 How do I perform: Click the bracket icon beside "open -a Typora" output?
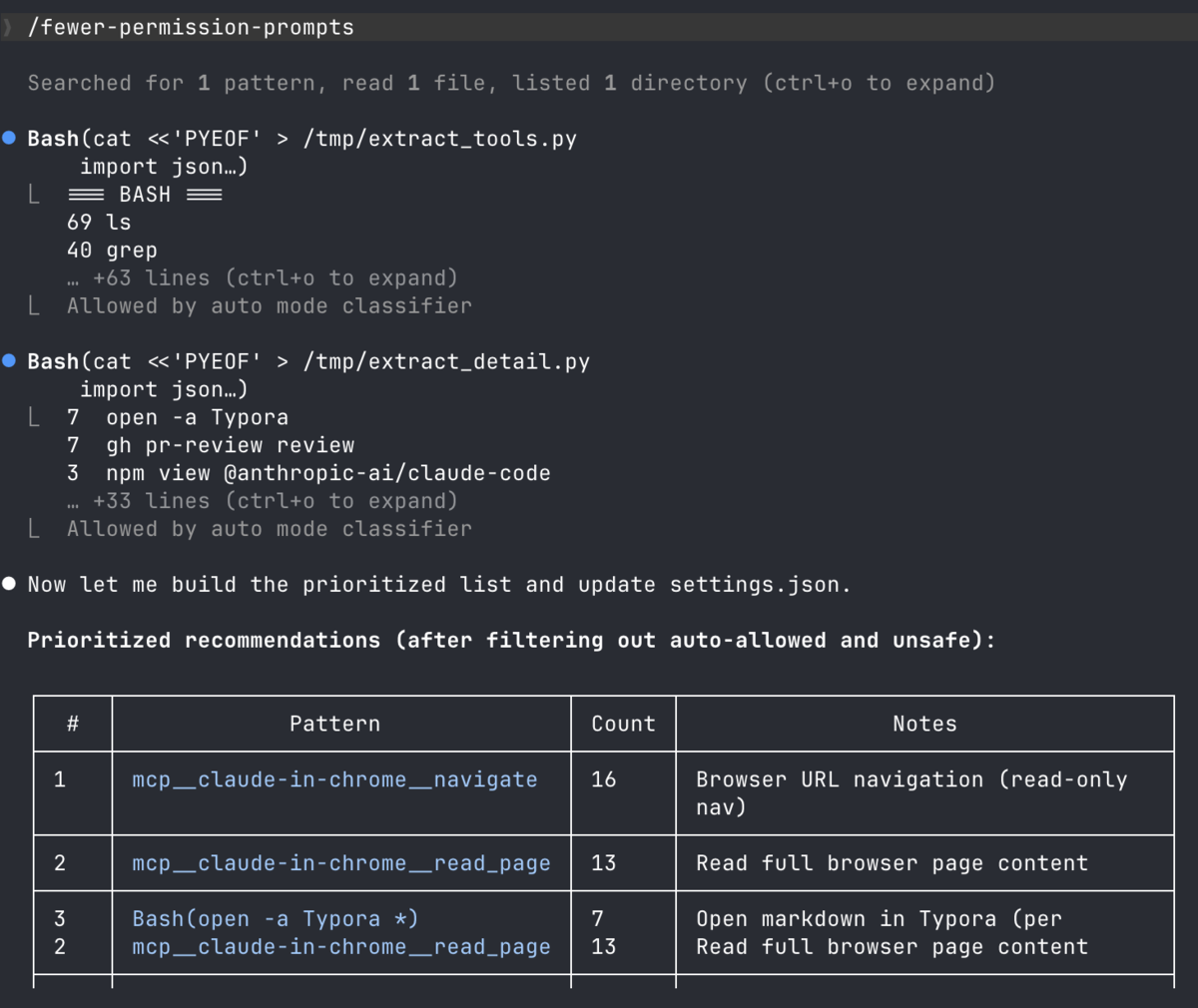tap(34, 417)
